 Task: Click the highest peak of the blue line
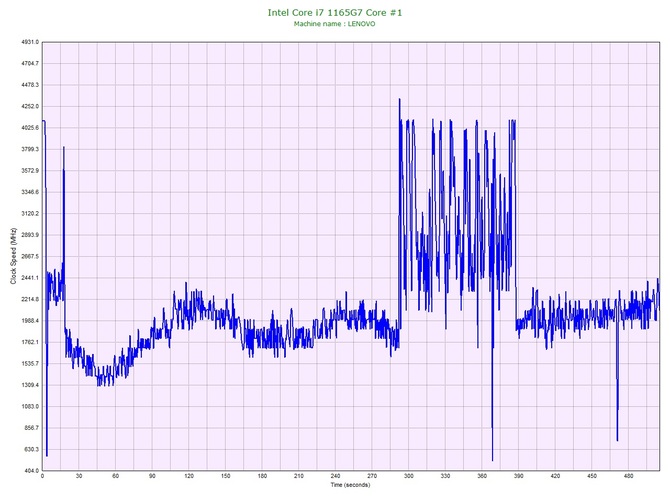(x=399, y=100)
